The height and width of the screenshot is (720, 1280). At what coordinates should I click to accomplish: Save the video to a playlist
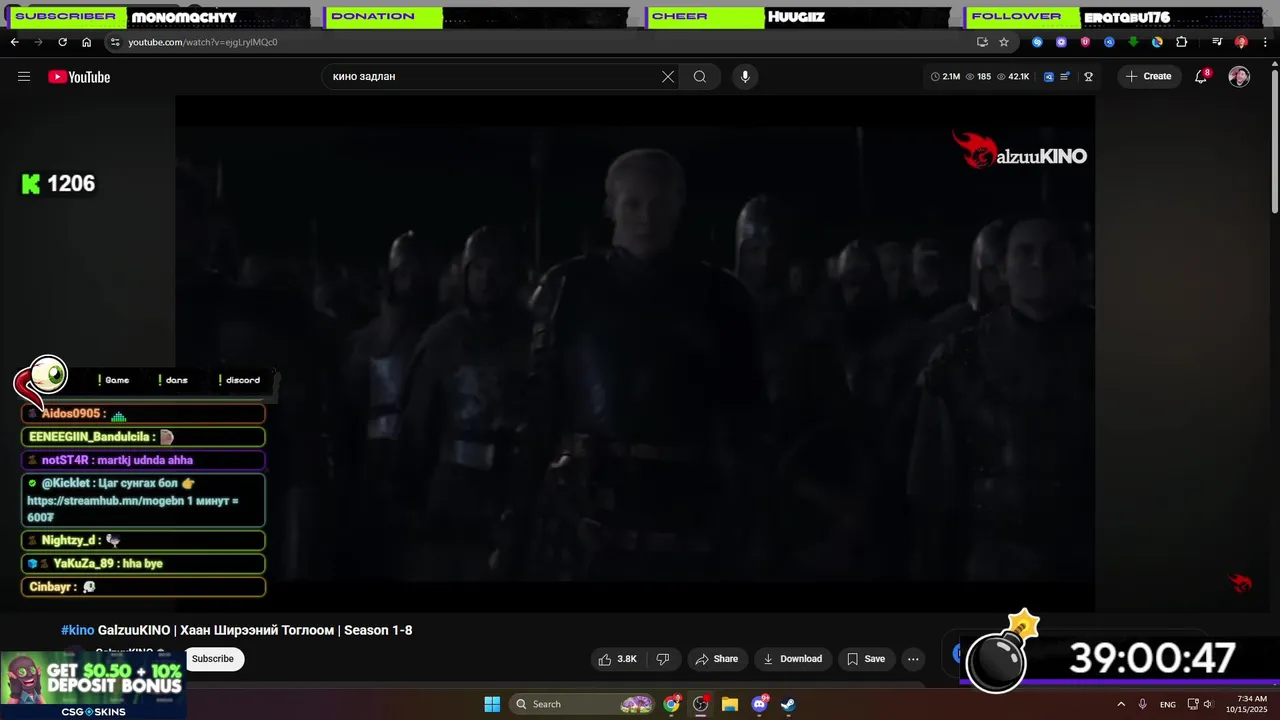[866, 659]
